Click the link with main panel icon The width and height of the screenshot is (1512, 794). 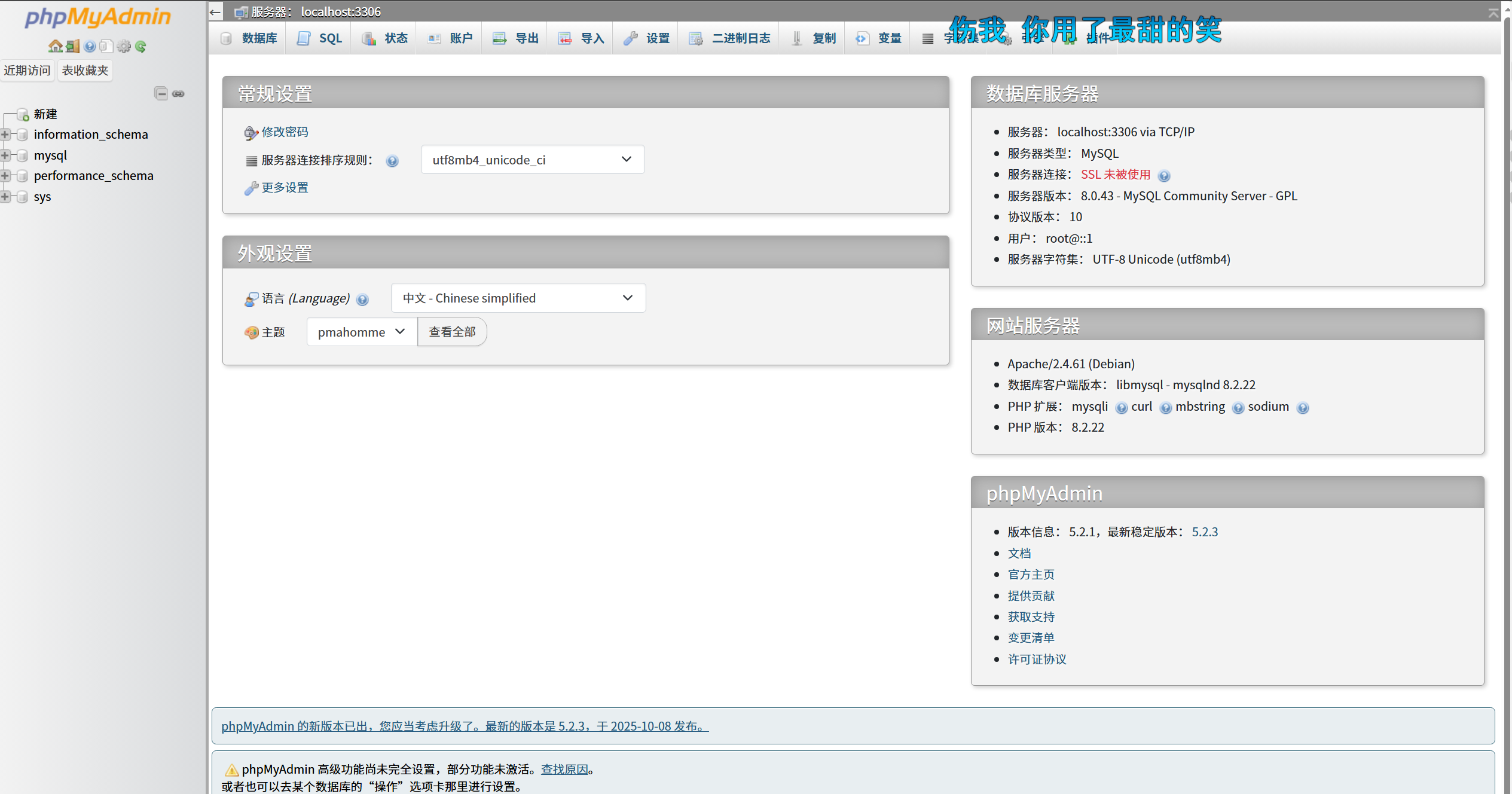[x=178, y=93]
